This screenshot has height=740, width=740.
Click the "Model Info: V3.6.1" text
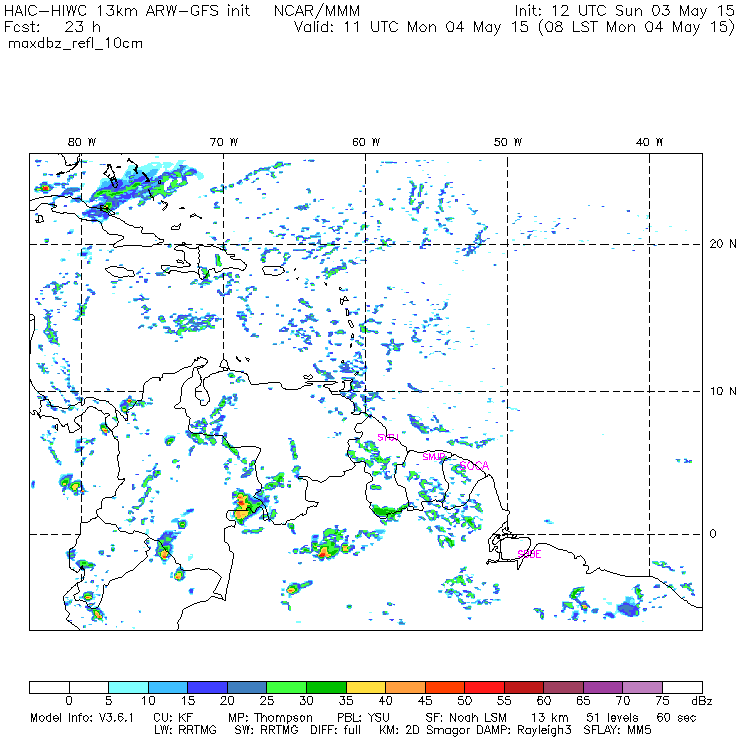(x=82, y=718)
